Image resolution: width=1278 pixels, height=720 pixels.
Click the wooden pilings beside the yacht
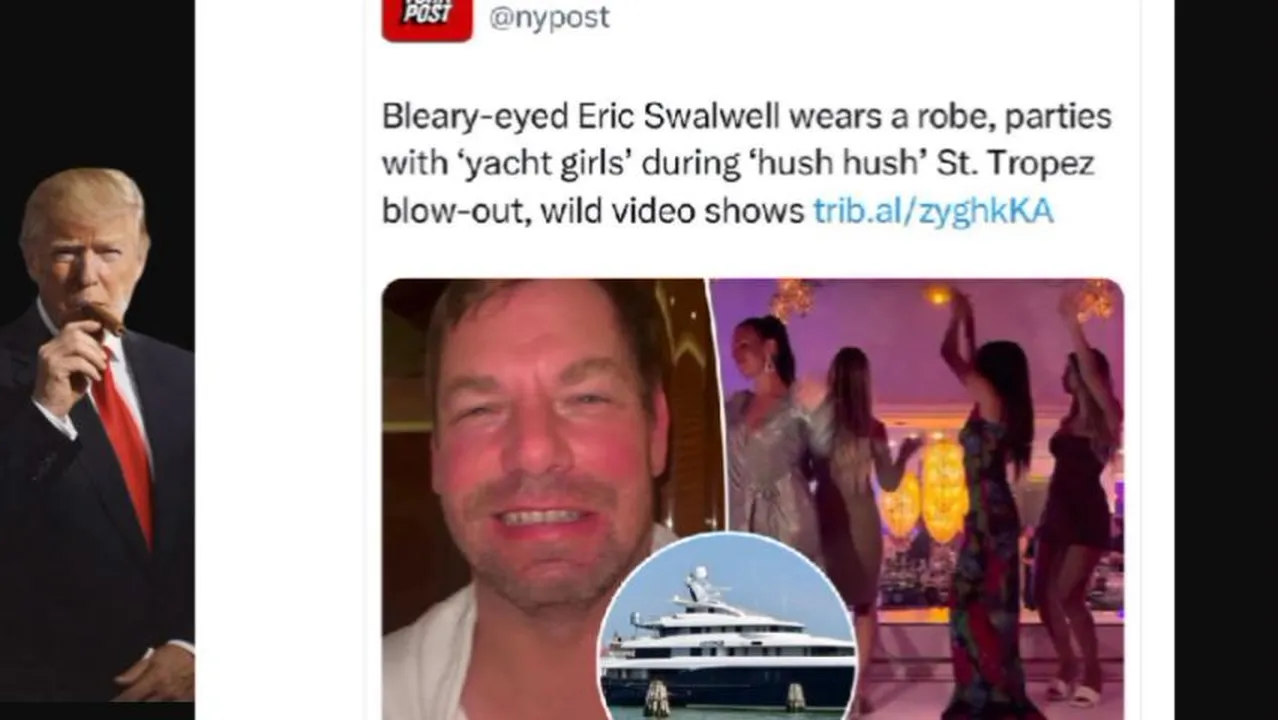click(x=657, y=697)
